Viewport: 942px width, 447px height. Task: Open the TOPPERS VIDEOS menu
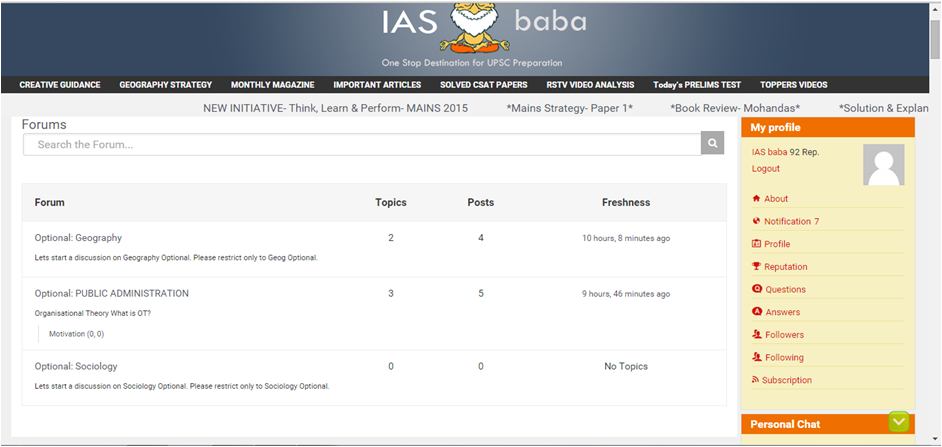pos(794,85)
